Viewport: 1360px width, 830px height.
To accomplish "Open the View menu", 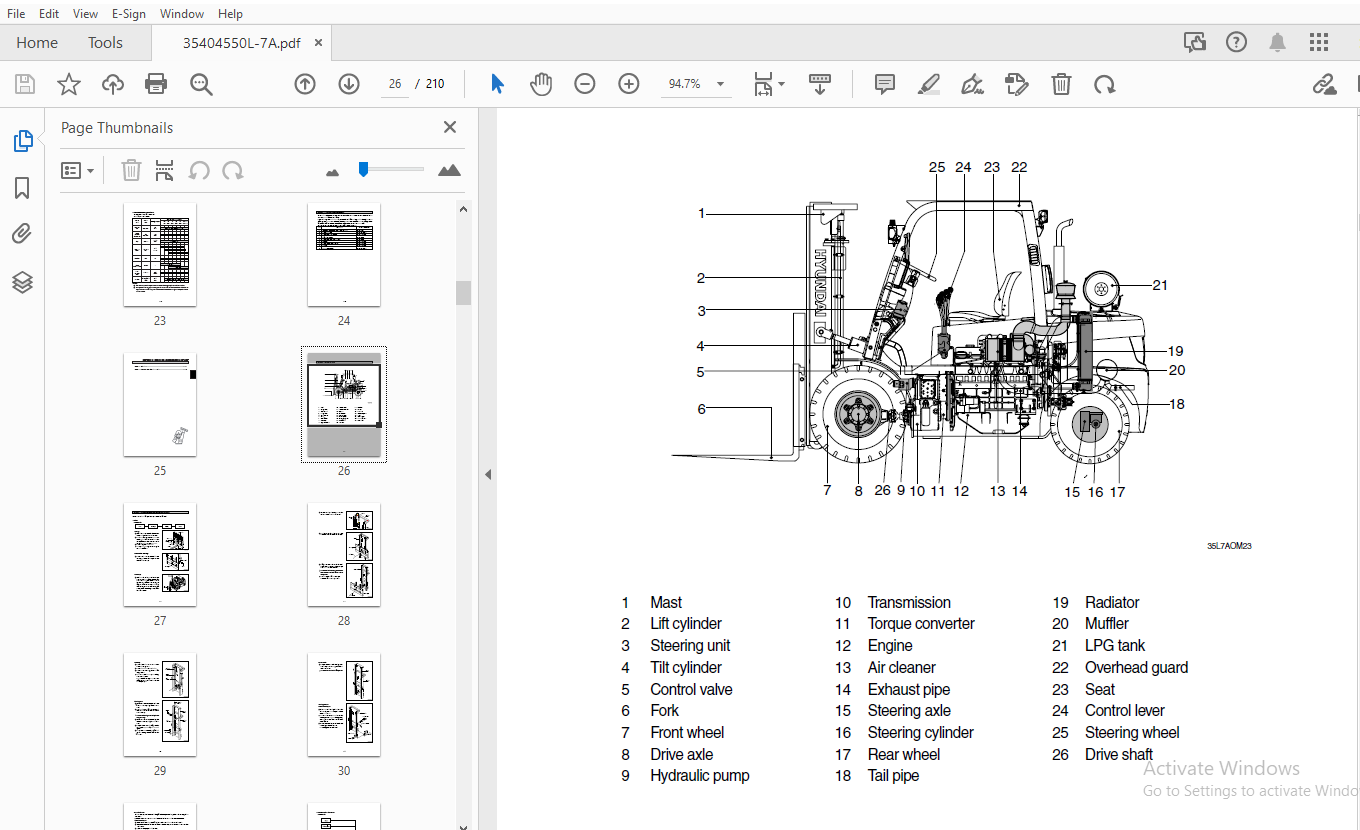I will point(86,14).
